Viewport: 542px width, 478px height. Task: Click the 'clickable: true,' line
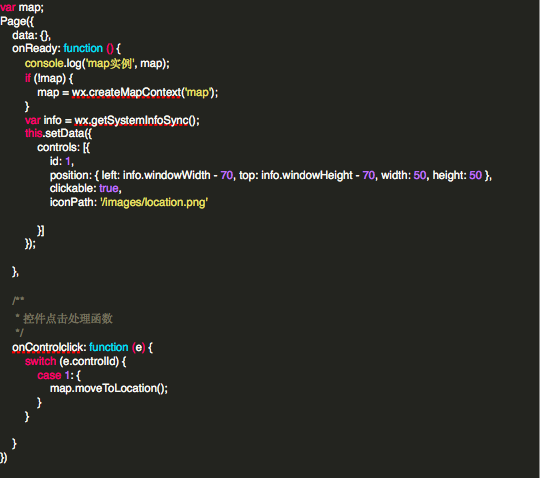tap(86, 188)
